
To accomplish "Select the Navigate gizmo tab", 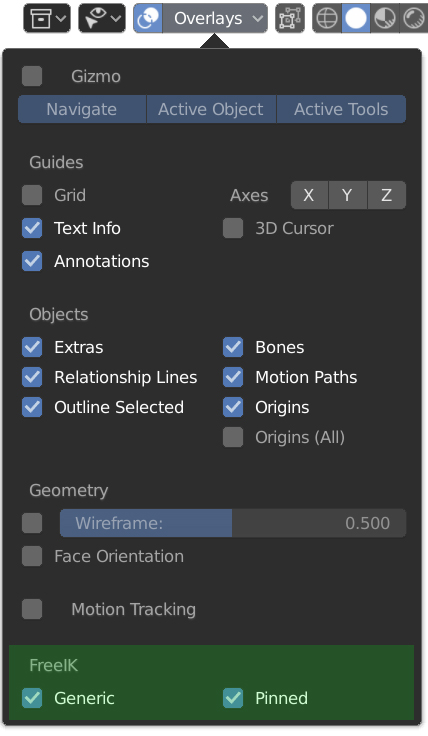I will 82,109.
